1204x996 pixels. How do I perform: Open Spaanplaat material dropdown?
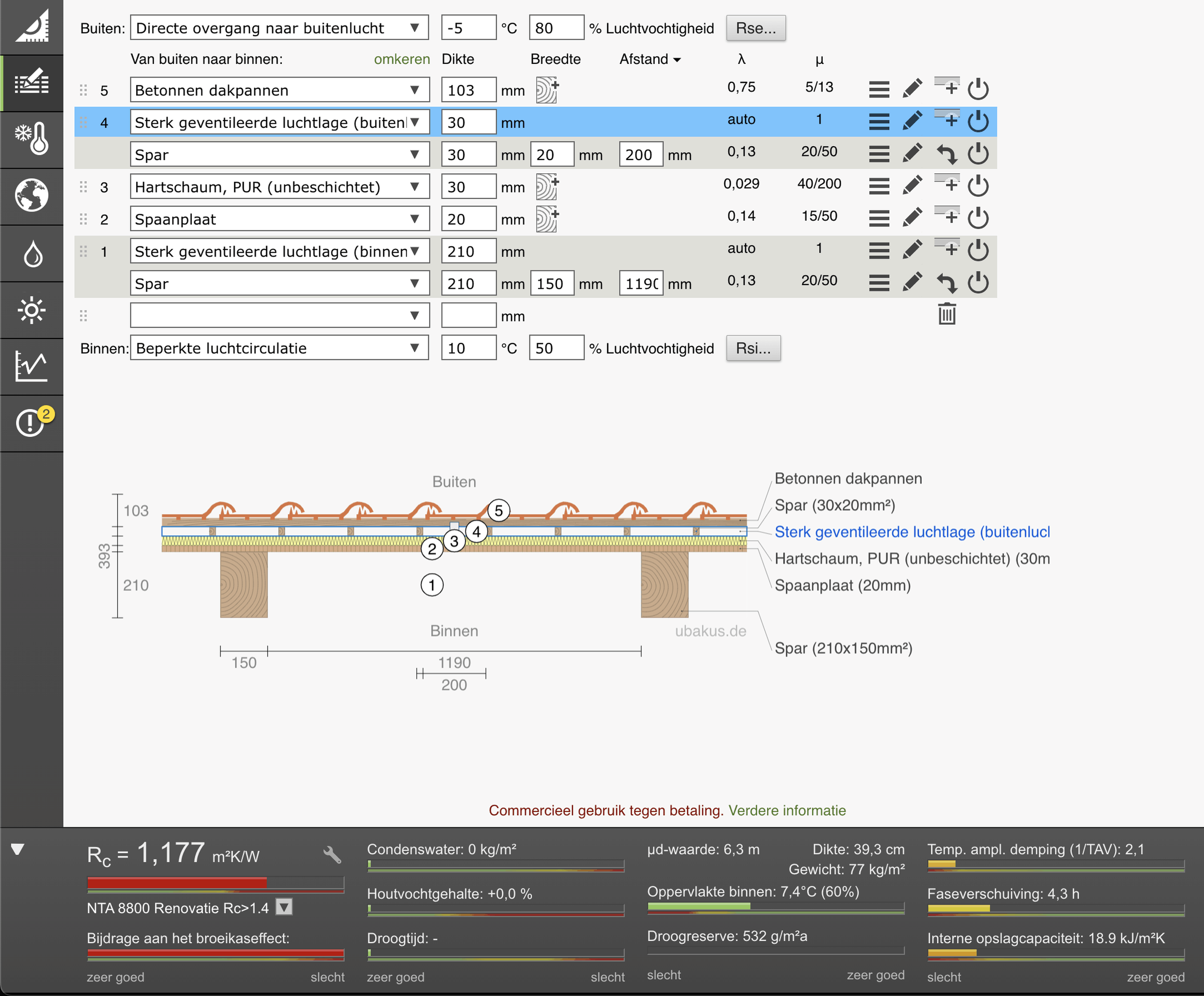pos(279,218)
